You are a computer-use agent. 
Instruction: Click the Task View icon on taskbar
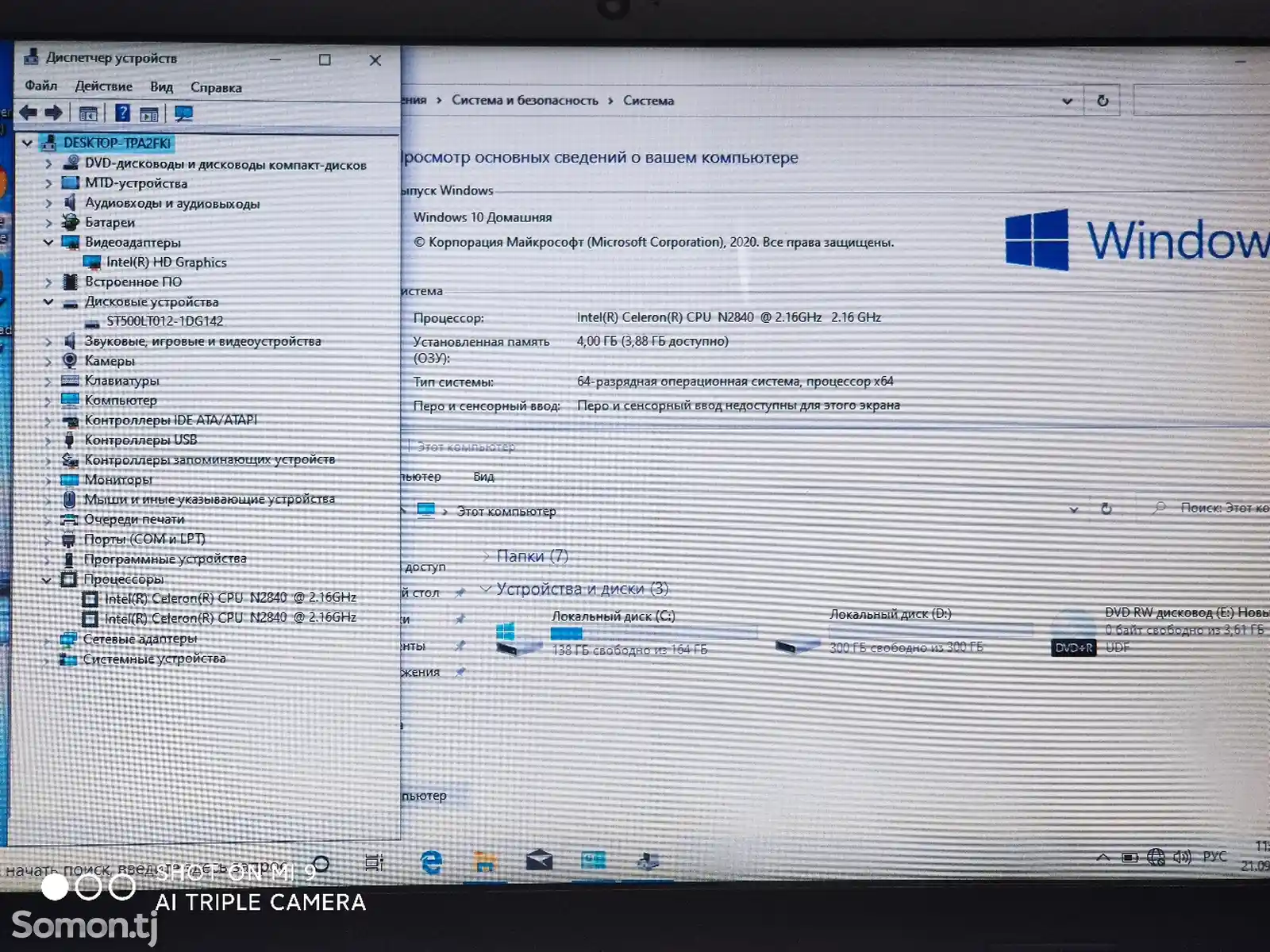coord(375,862)
